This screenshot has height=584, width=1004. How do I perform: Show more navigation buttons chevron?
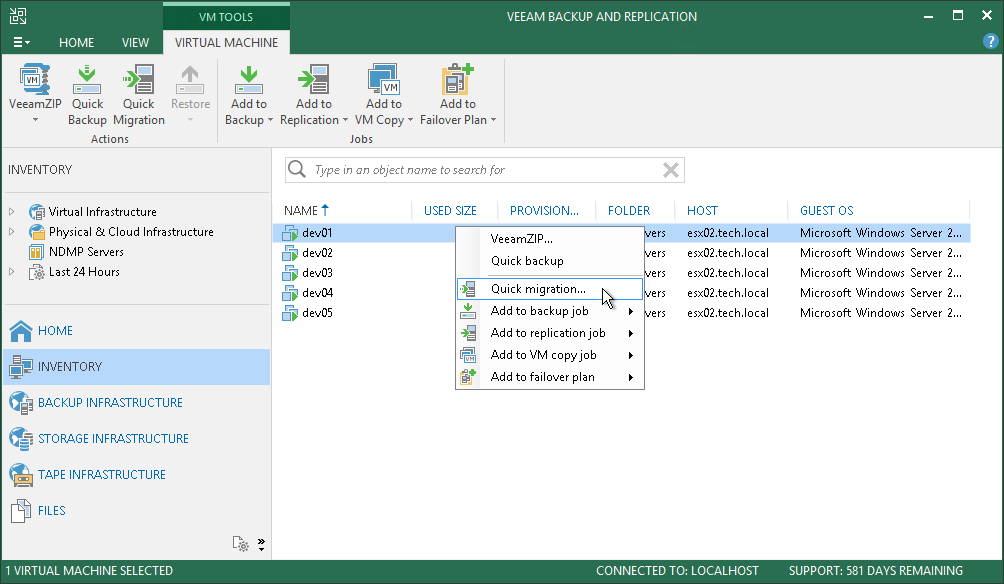[261, 544]
